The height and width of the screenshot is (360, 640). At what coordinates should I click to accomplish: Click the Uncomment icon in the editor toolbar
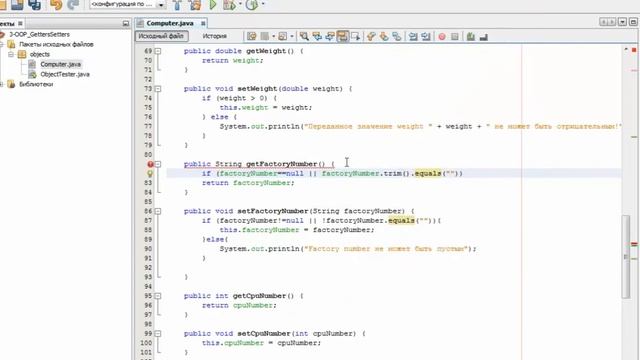coord(484,37)
